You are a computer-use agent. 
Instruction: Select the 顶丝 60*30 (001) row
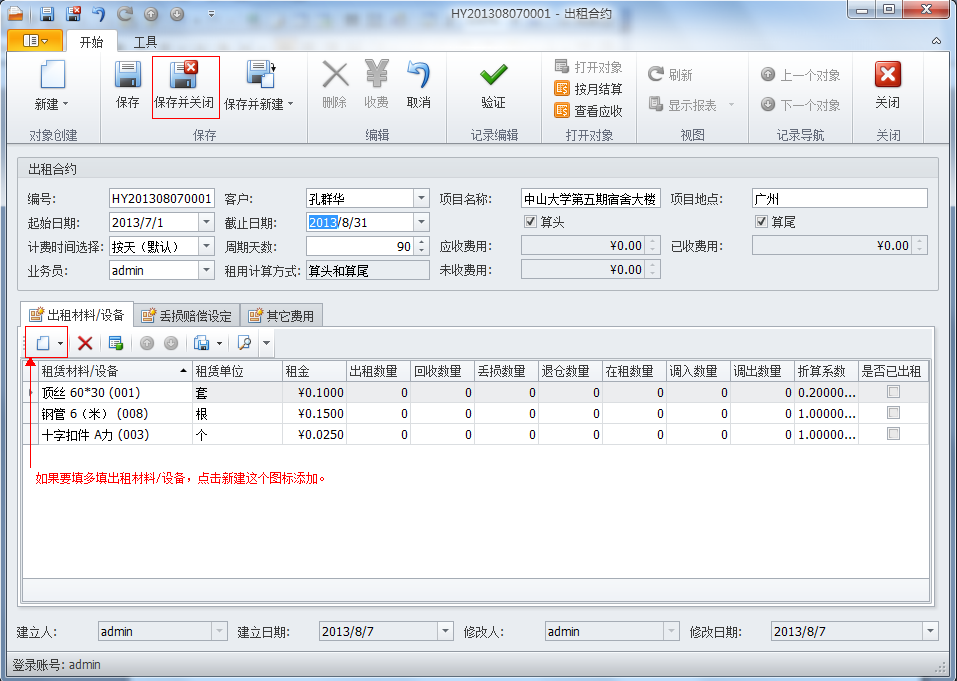476,392
